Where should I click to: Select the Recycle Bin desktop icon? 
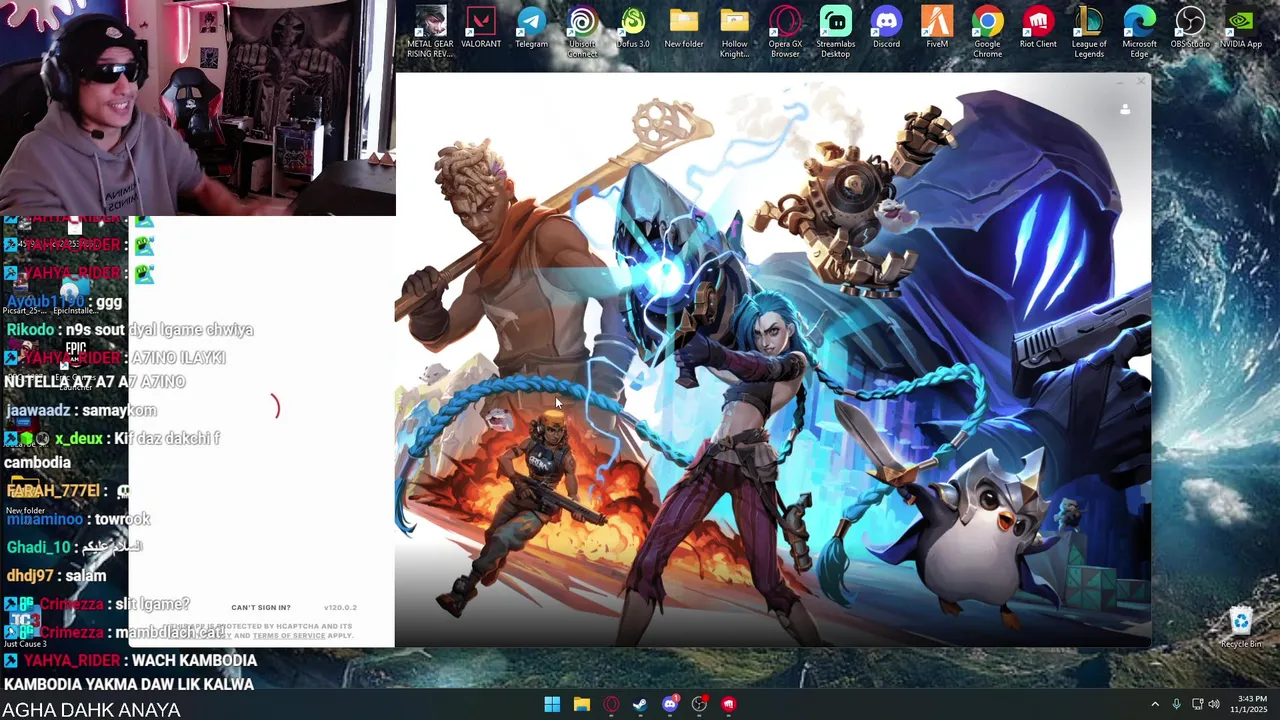click(1241, 628)
